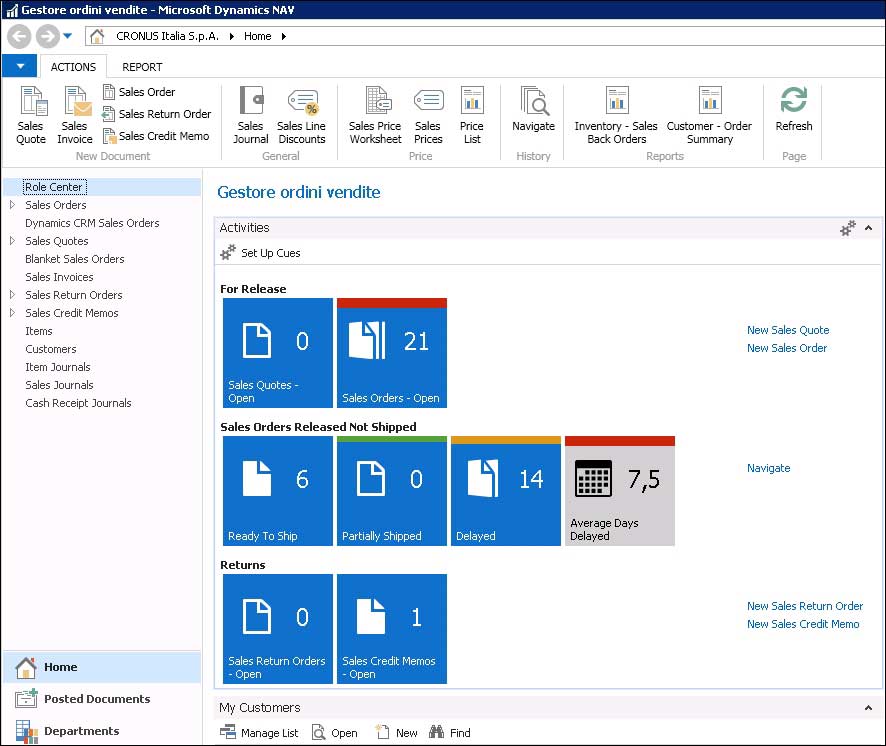Select Customers in the navigation pane
This screenshot has height=746, width=886.
coord(51,349)
